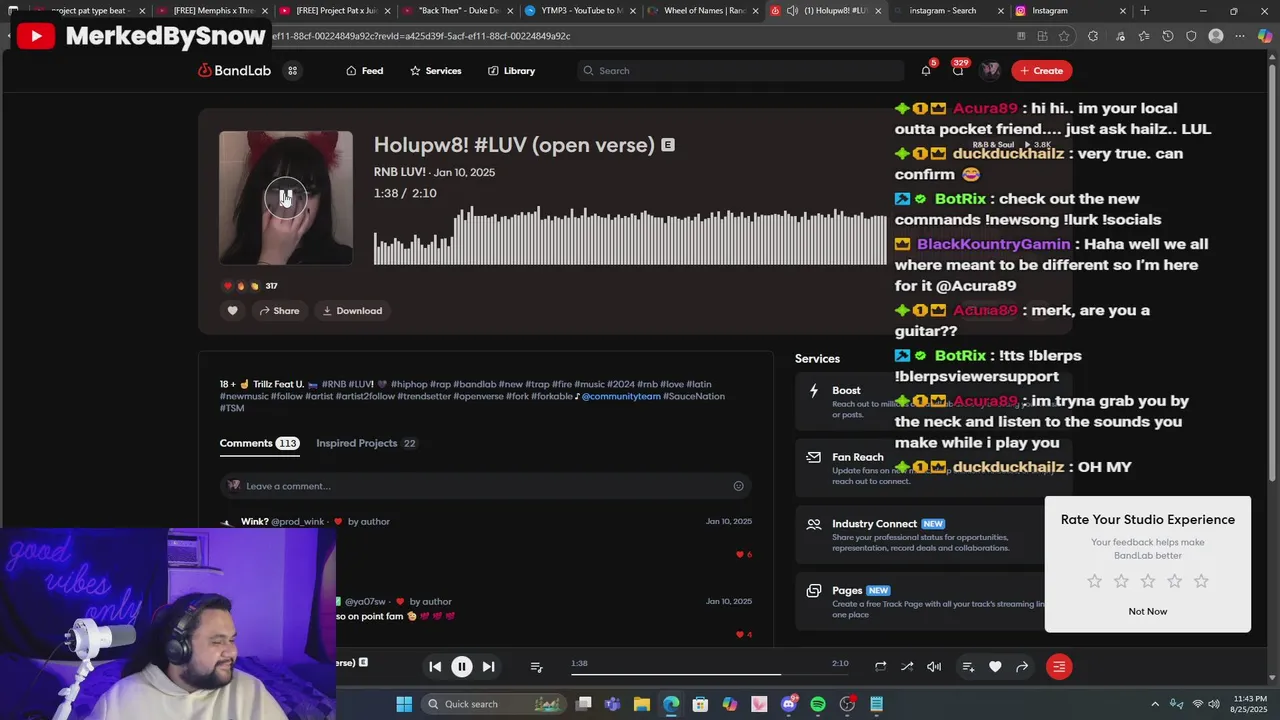Open @prod_wink commenter profile
Screen dimensions: 1280x720
298,521
